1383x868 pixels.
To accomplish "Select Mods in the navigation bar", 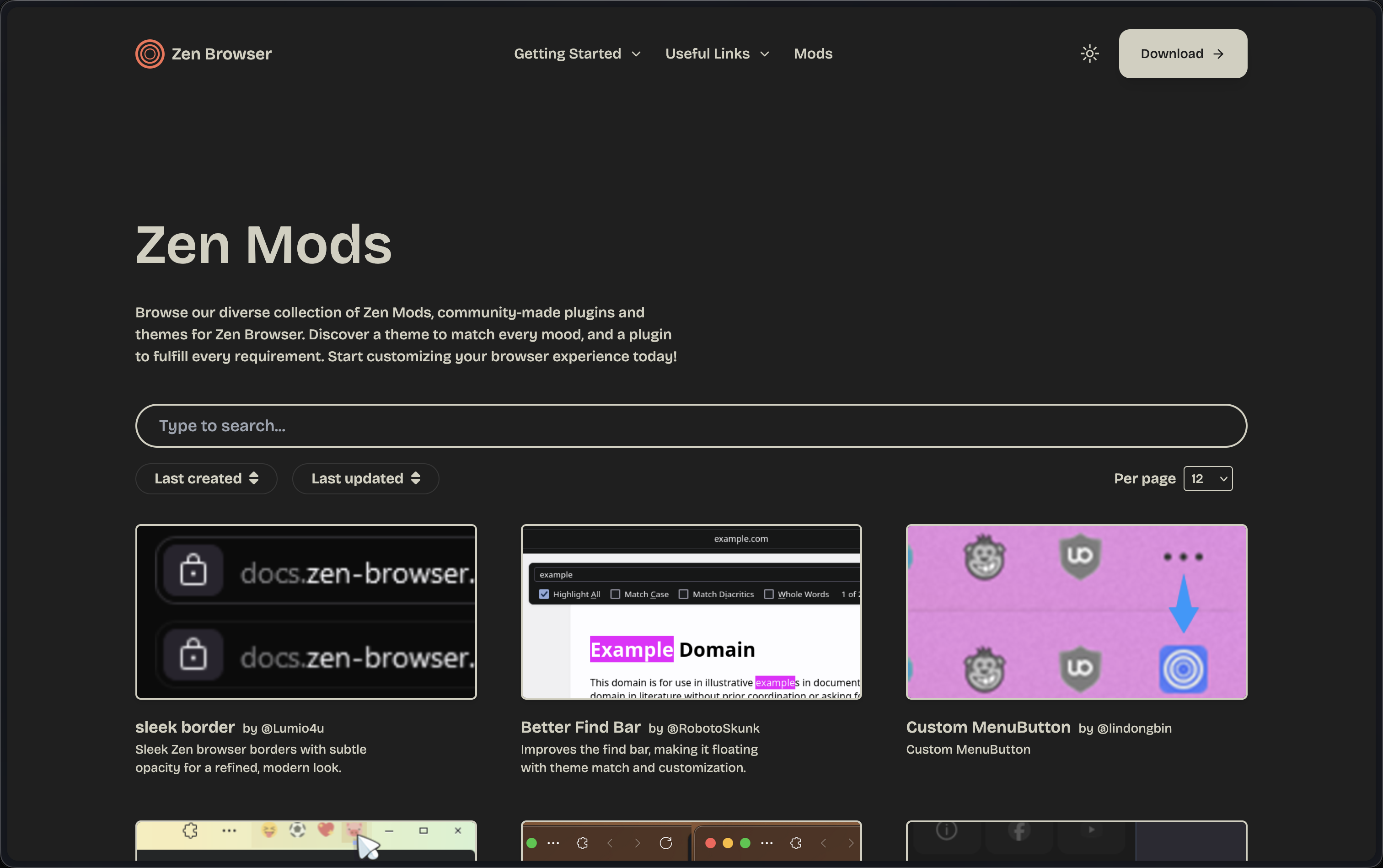I will click(x=812, y=54).
